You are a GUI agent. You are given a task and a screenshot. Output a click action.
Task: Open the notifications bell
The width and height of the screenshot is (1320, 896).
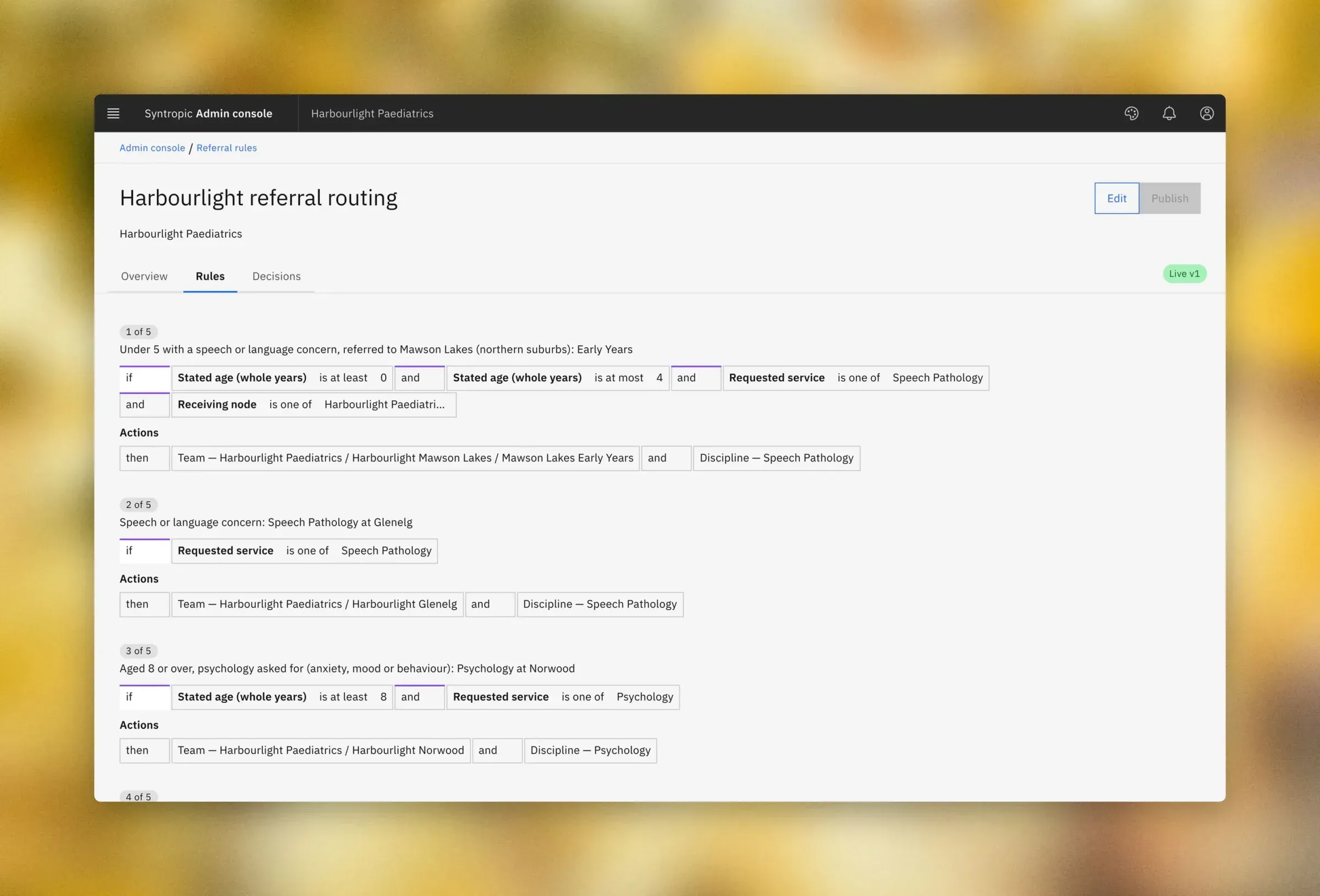coord(1168,113)
